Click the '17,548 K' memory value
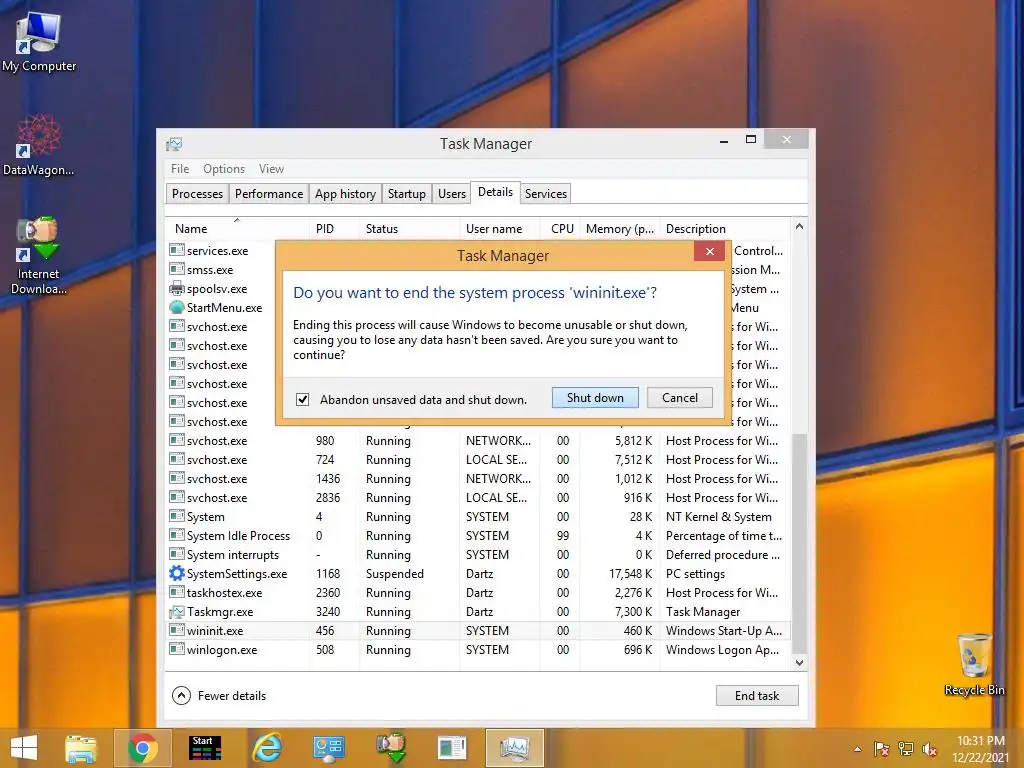Image resolution: width=1024 pixels, height=768 pixels. [x=630, y=573]
